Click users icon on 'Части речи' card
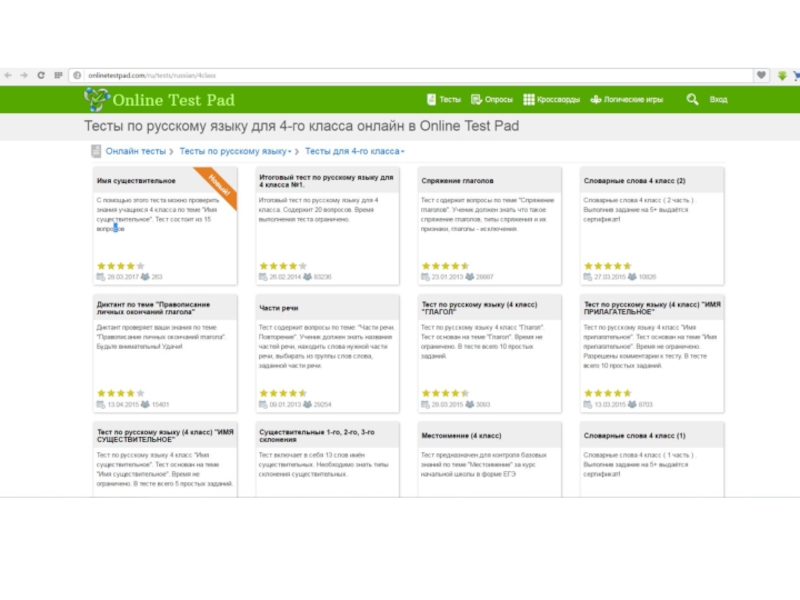 307,404
